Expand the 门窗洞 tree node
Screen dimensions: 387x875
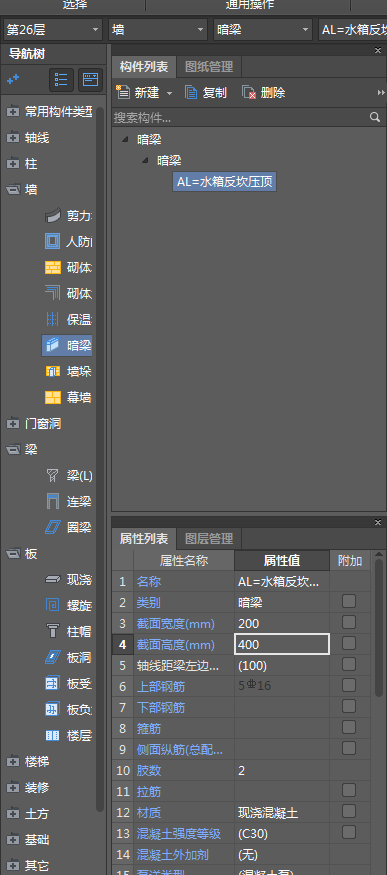[x=12, y=424]
